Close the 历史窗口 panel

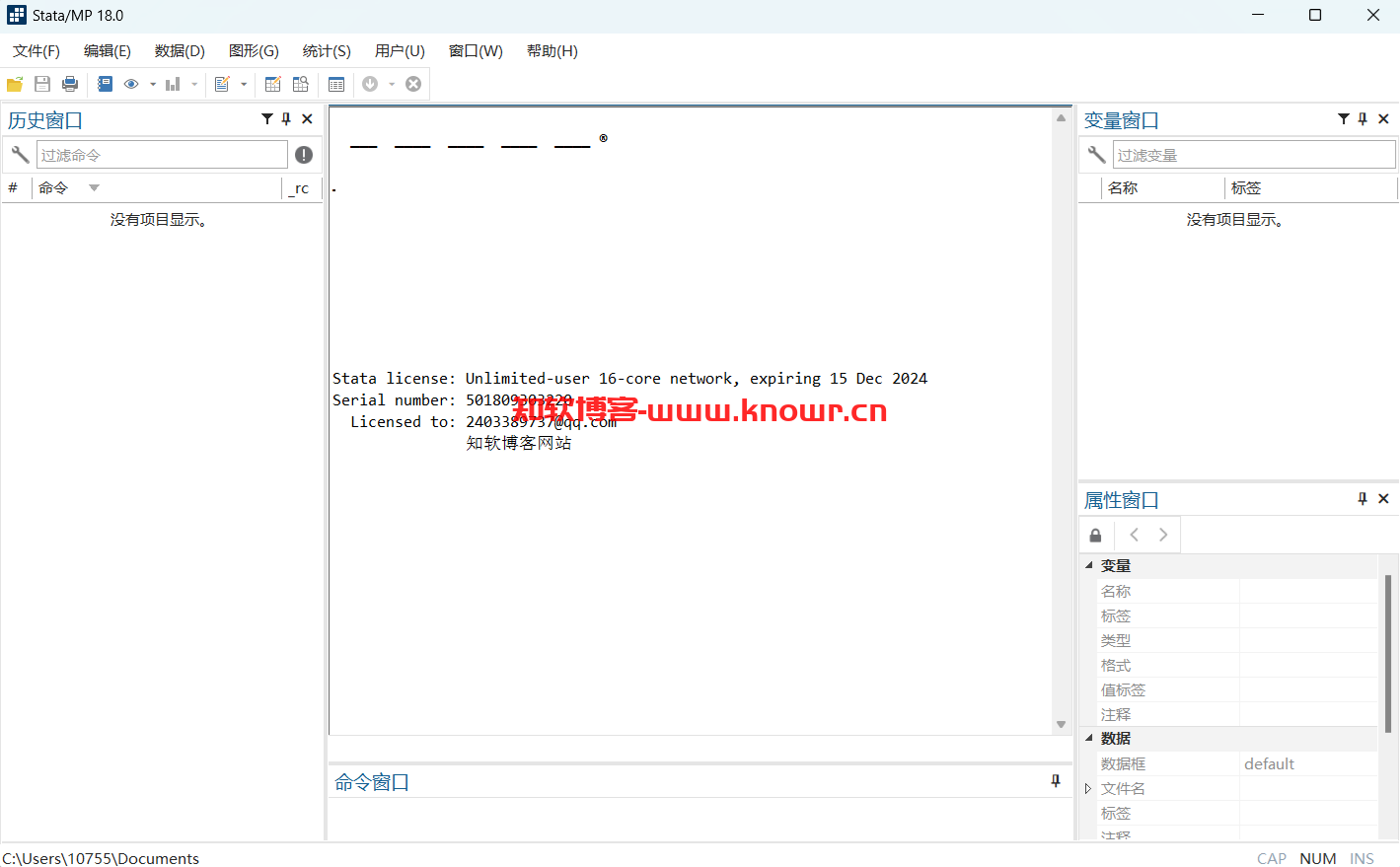tap(307, 119)
